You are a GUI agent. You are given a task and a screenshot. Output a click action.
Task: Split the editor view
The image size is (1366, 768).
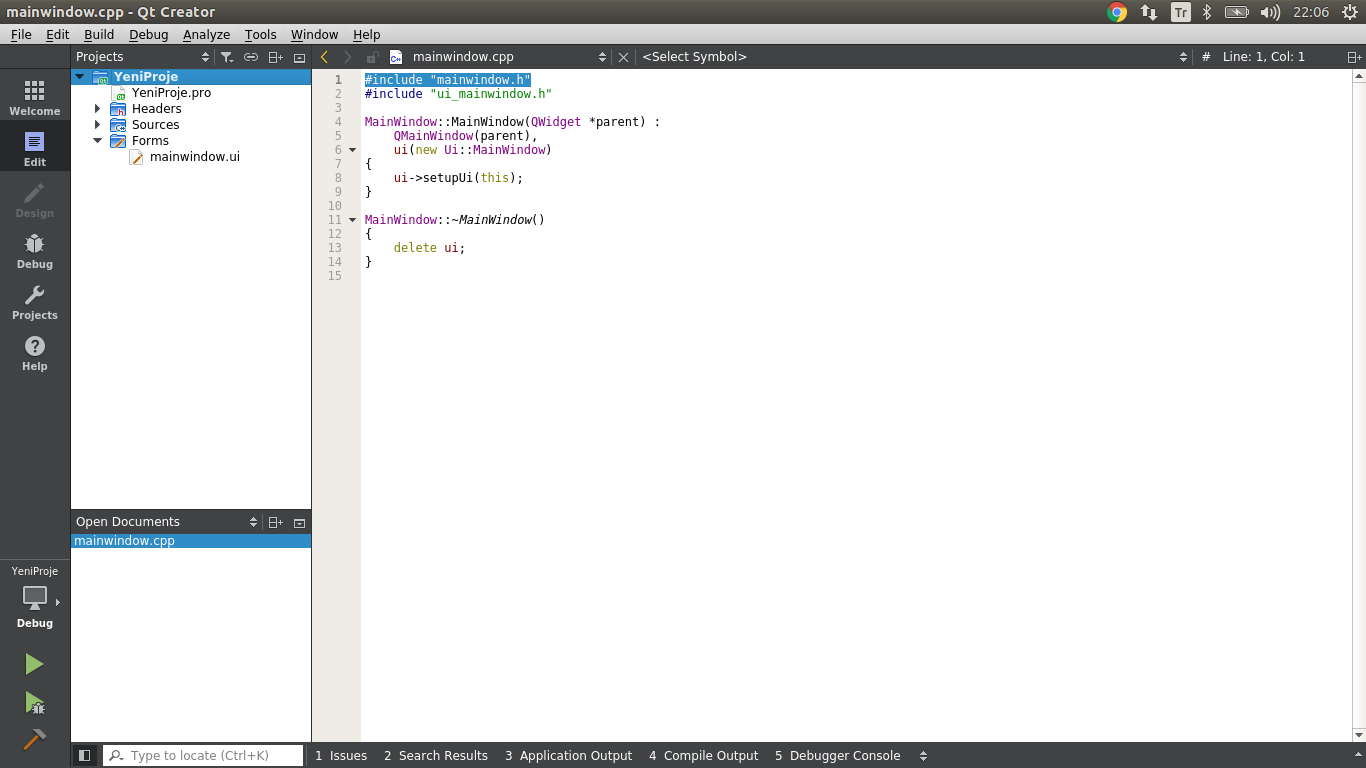point(1354,57)
